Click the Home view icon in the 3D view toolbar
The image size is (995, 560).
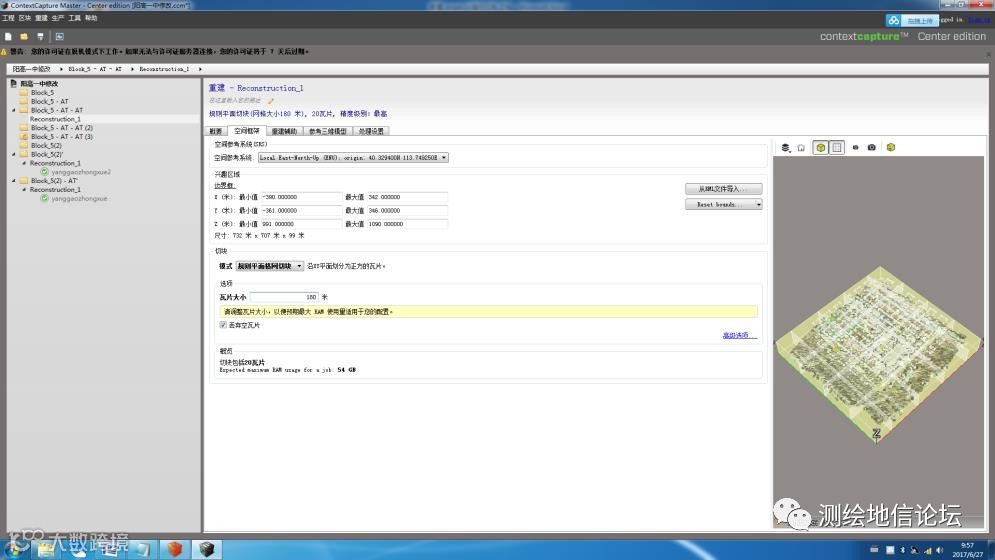(x=801, y=147)
